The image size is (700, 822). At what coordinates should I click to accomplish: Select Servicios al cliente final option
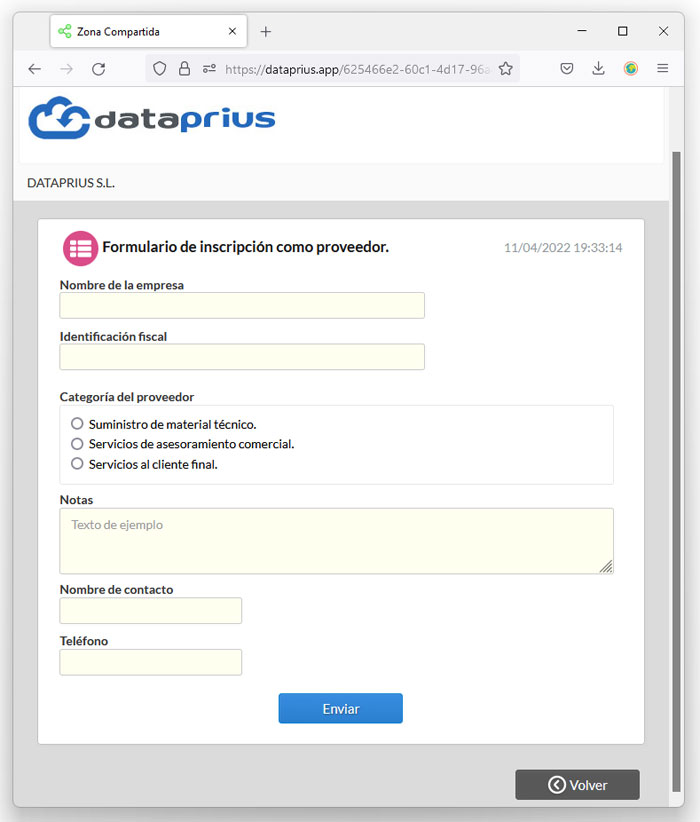[x=77, y=464]
